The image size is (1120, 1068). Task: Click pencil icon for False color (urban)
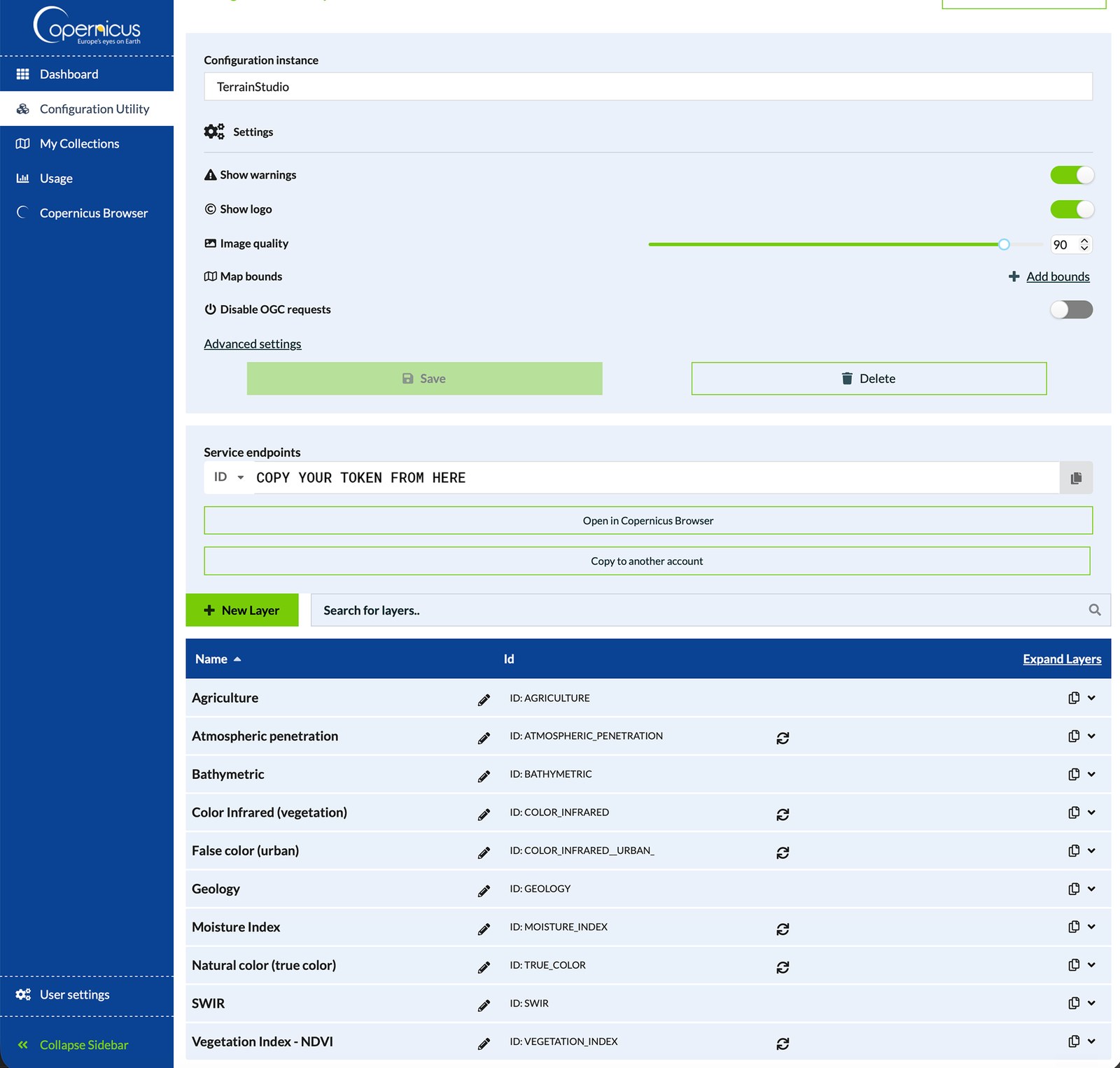[484, 852]
